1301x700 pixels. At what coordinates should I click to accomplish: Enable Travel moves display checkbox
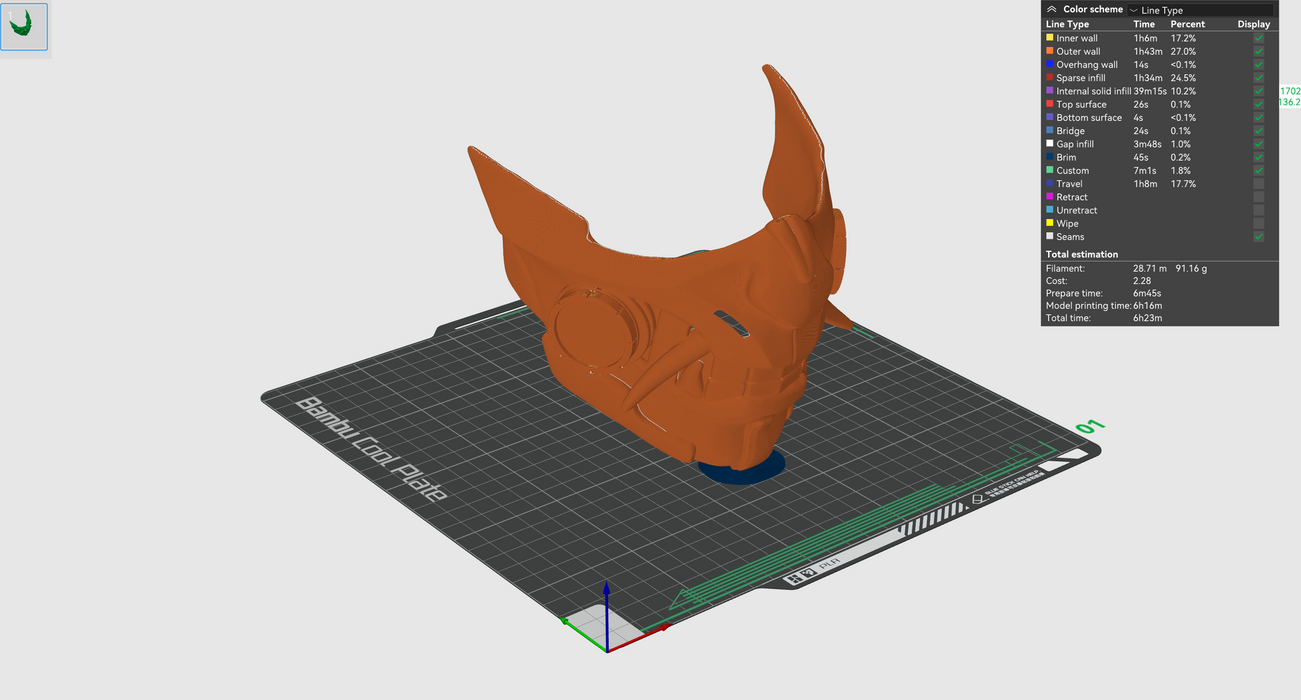click(1258, 184)
